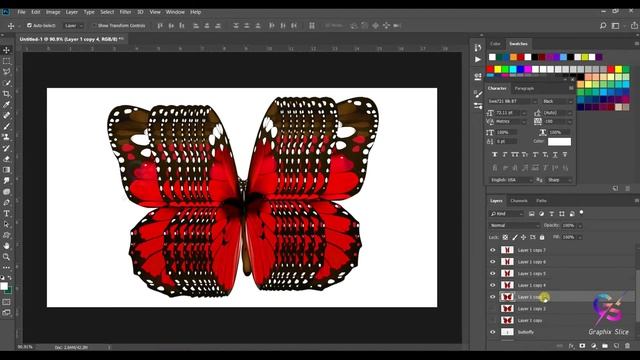Open the font family dropdown in Character panel

[512, 101]
